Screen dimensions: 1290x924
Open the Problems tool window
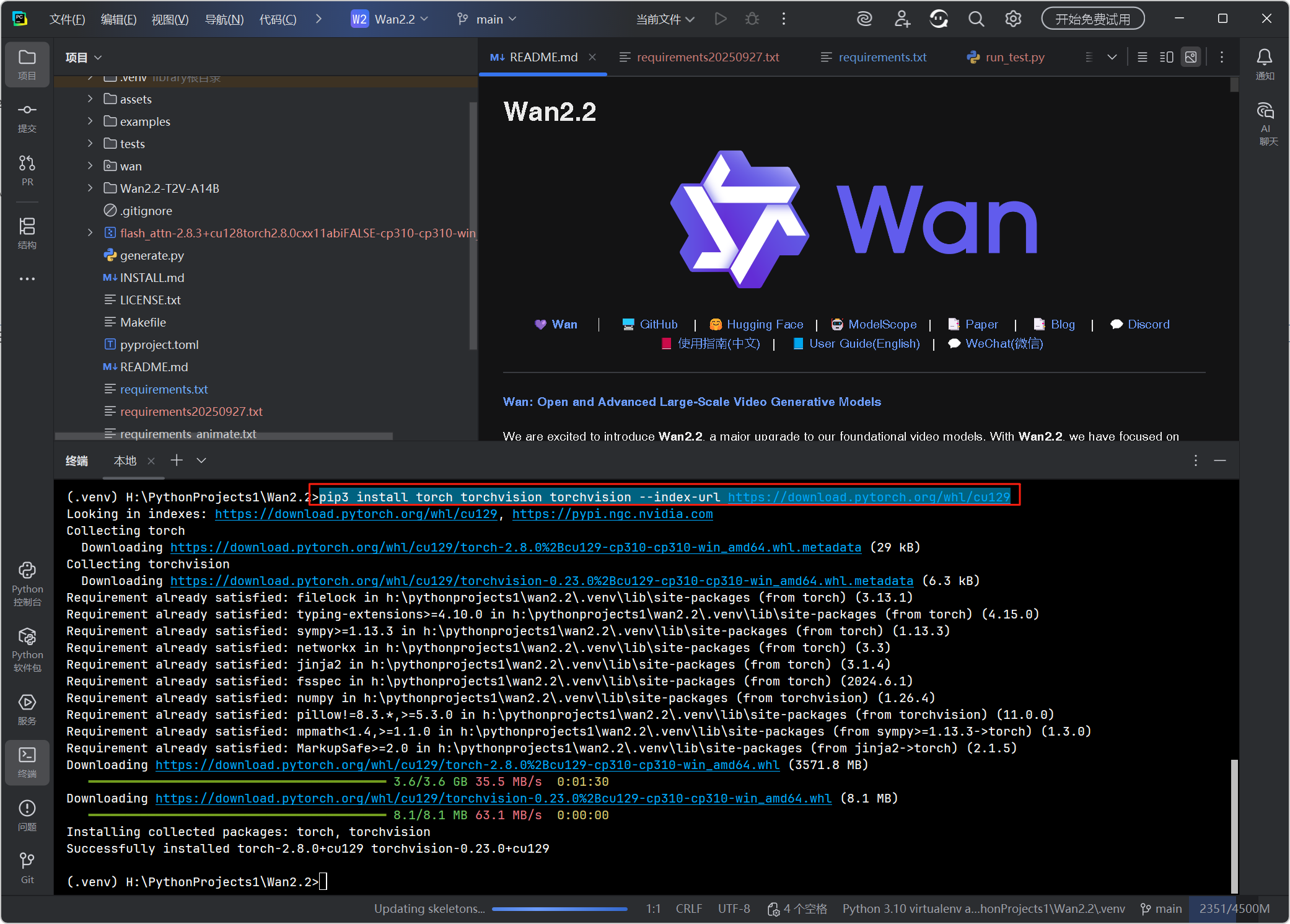pos(27,815)
